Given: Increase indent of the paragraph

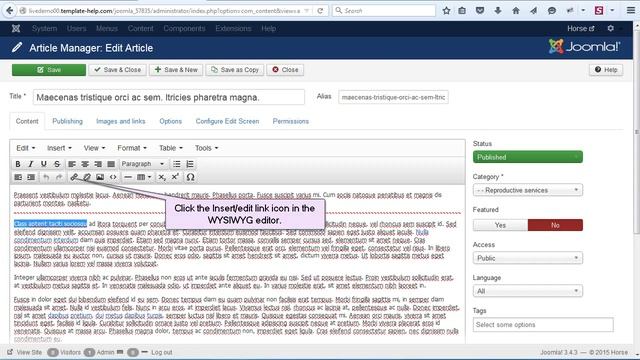Looking at the screenshot, I should pyautogui.click(x=31, y=177).
